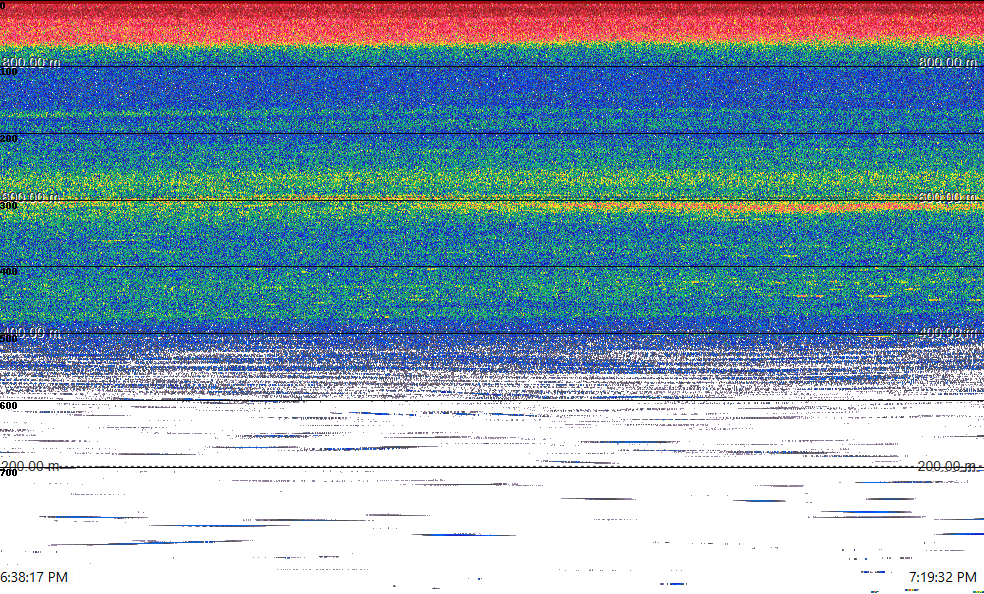This screenshot has width=984, height=594.
Task: Select the 200 depth tick label
Action: coord(9,139)
